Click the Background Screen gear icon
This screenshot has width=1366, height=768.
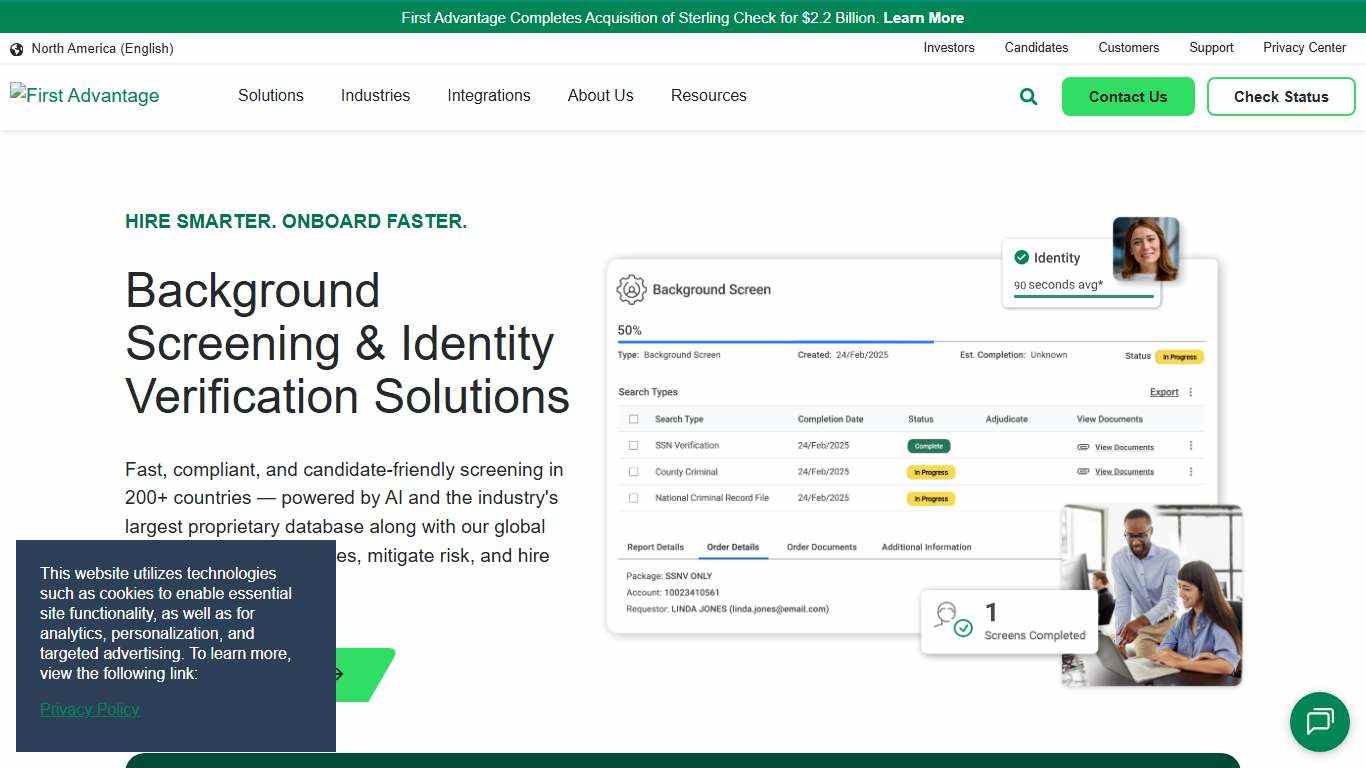(630, 289)
